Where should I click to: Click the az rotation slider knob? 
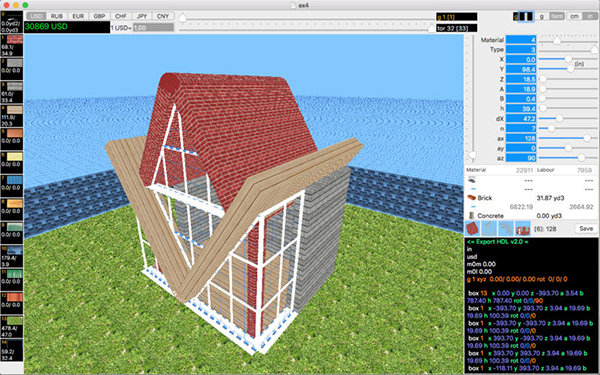[x=582, y=158]
